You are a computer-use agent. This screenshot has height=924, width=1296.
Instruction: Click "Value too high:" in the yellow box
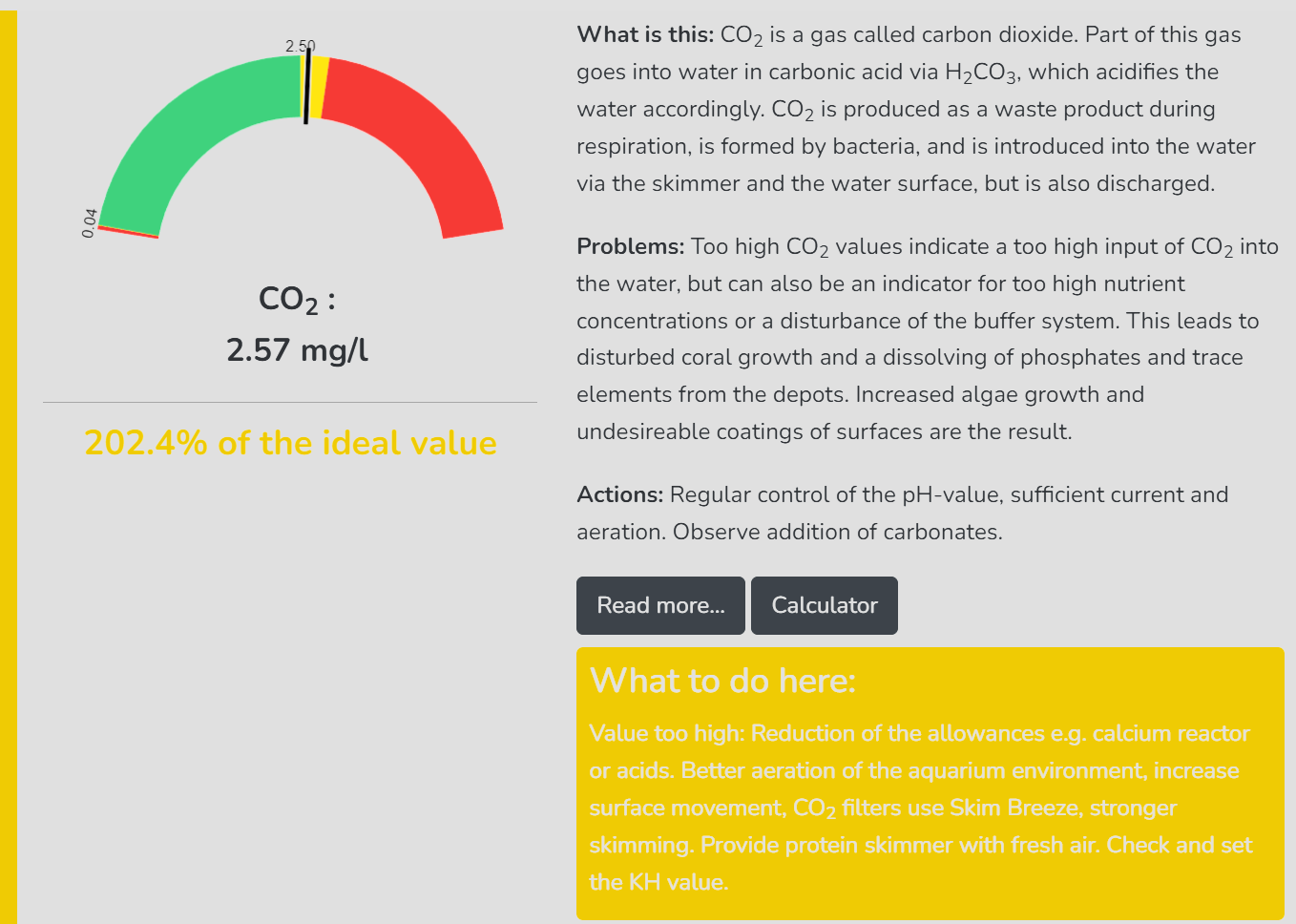667,734
